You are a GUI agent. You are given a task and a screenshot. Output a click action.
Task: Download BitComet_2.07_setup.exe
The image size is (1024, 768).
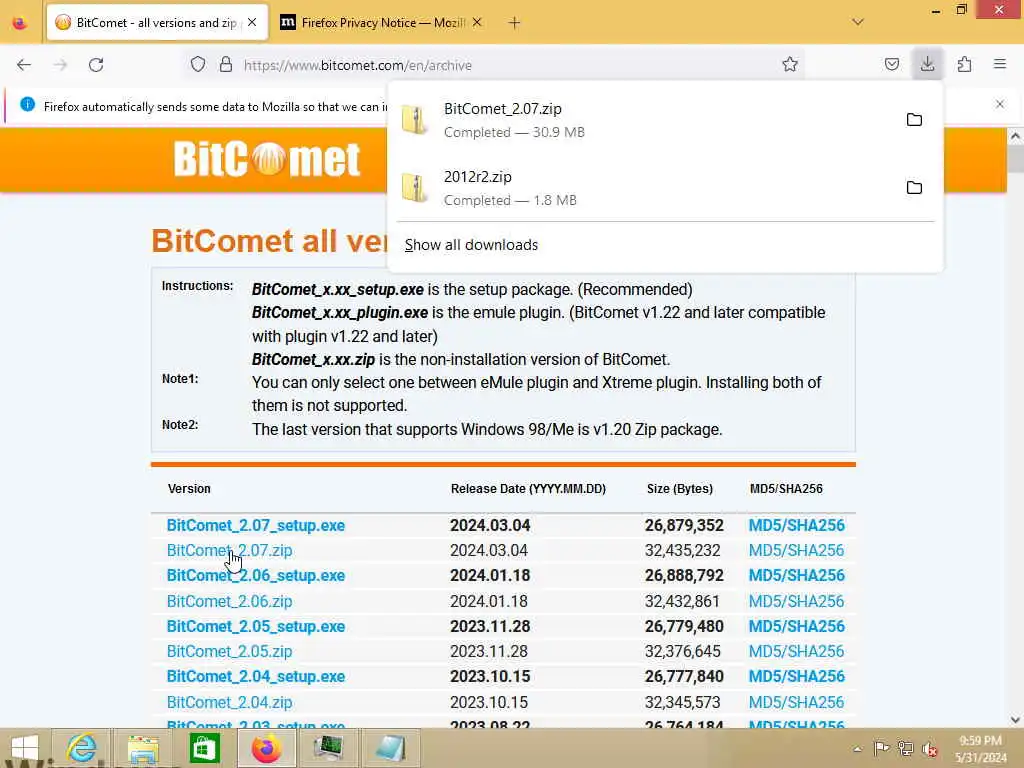click(x=255, y=525)
